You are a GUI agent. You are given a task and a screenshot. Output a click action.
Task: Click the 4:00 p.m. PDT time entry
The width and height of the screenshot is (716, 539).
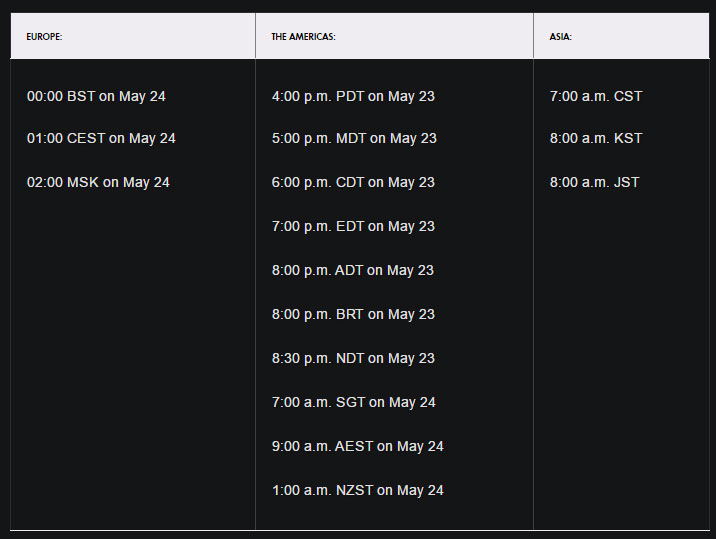[353, 97]
